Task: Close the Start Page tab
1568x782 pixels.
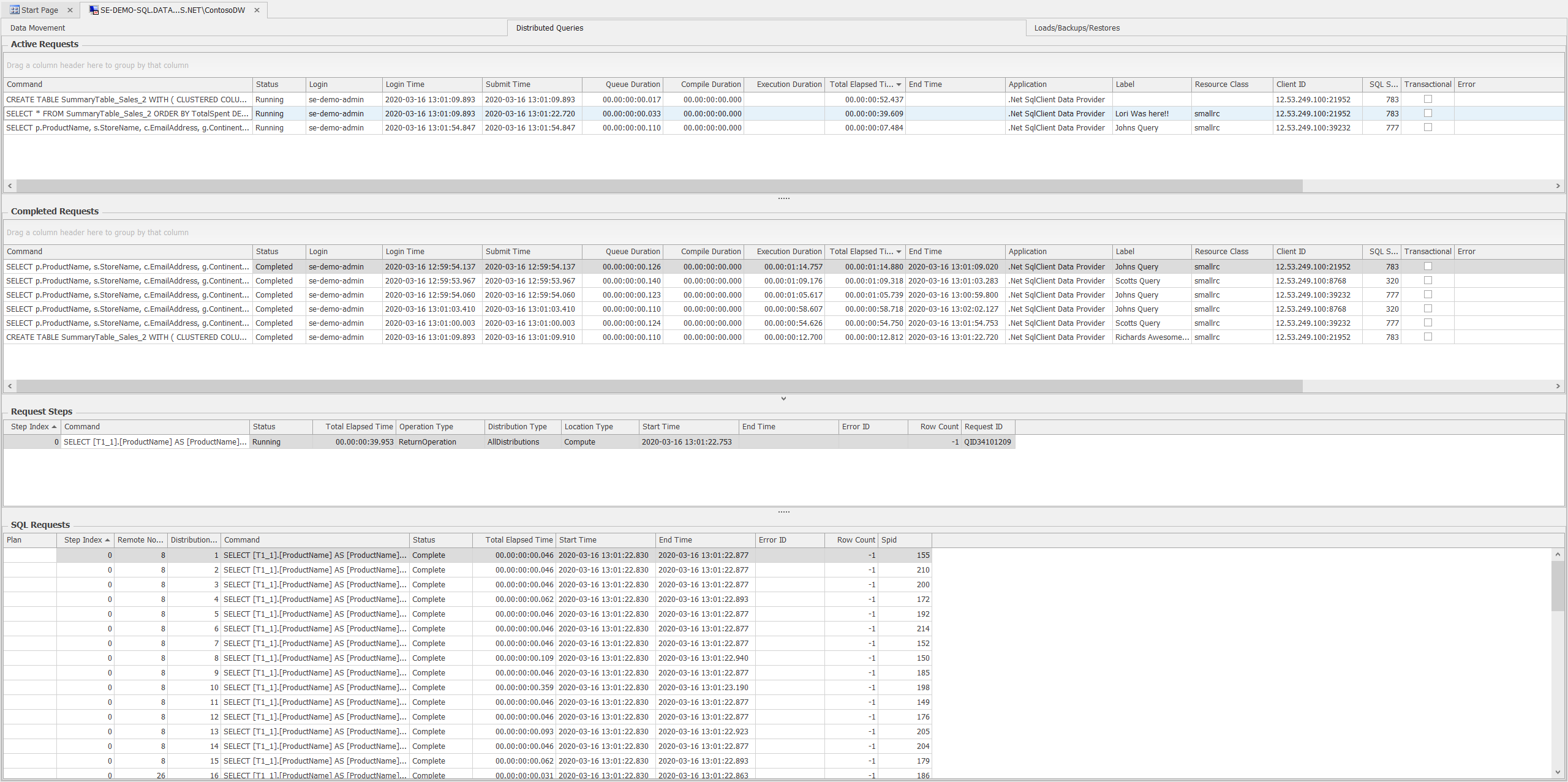Action: (x=70, y=10)
